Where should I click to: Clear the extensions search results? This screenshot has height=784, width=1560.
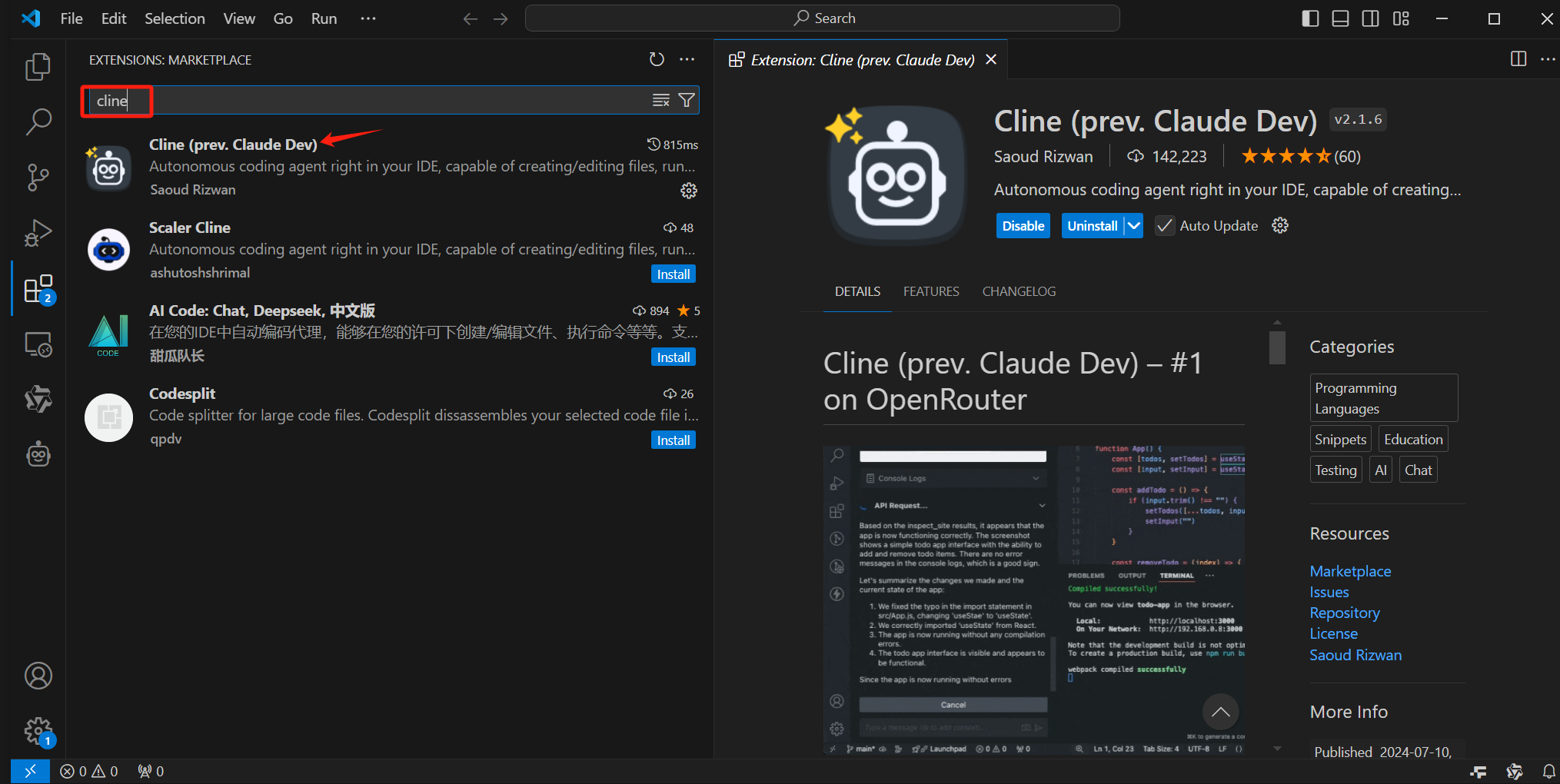coord(661,100)
